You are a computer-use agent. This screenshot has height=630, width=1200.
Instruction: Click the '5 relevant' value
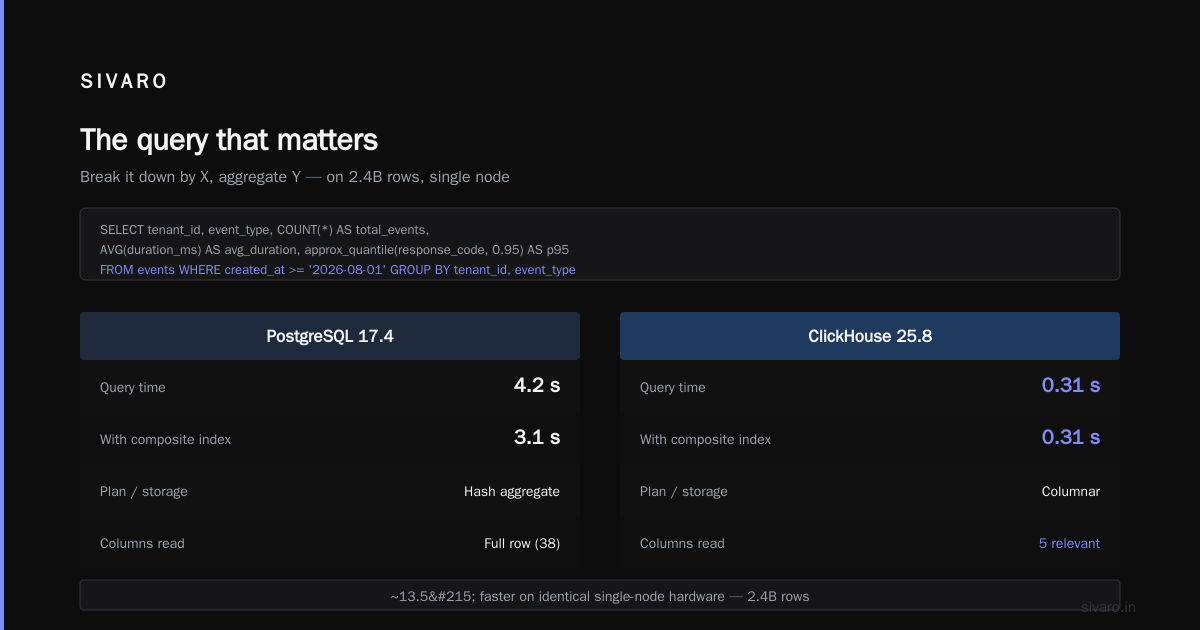1069,544
